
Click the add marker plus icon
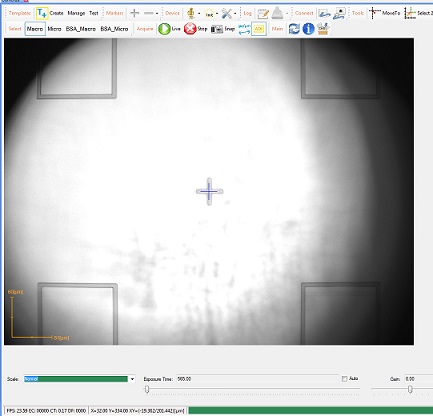(135, 13)
